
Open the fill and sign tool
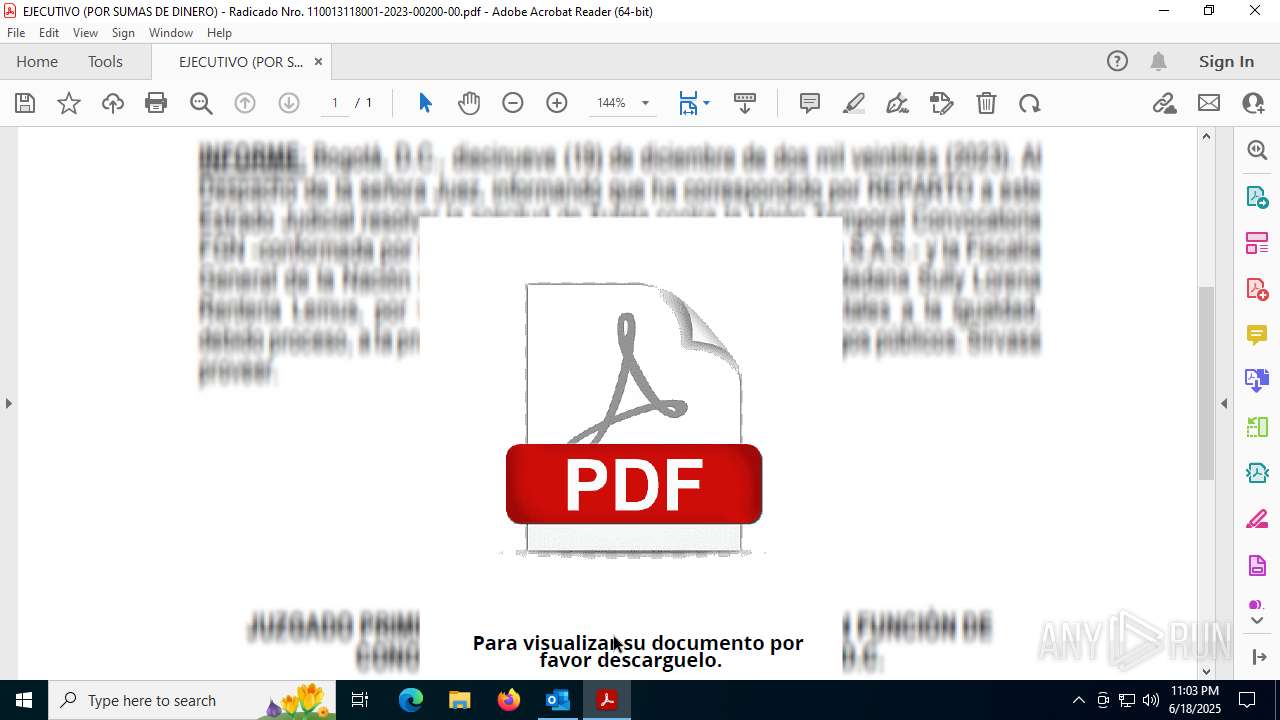(942, 103)
